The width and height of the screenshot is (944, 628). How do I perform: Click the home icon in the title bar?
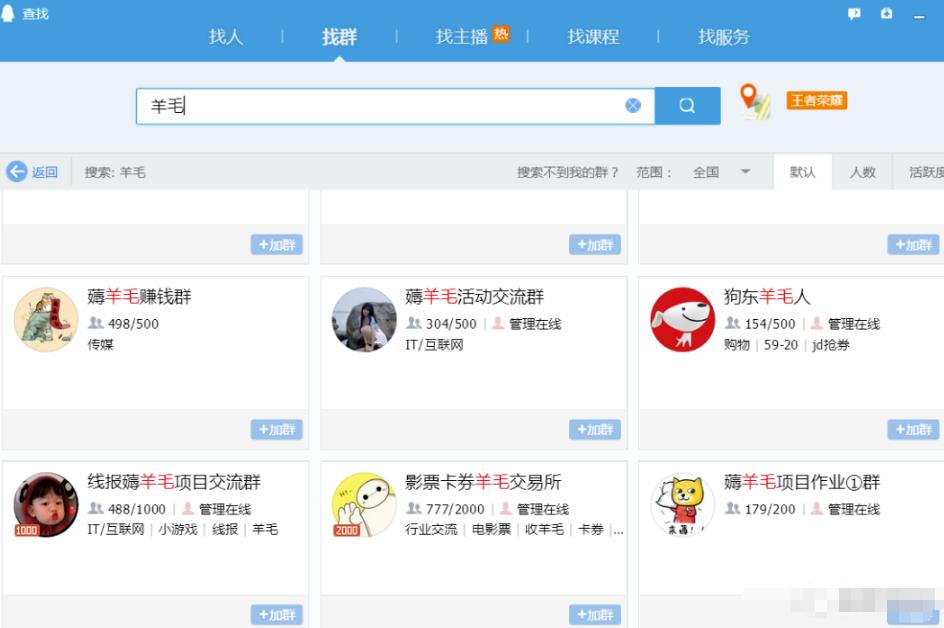pyautogui.click(x=885, y=14)
